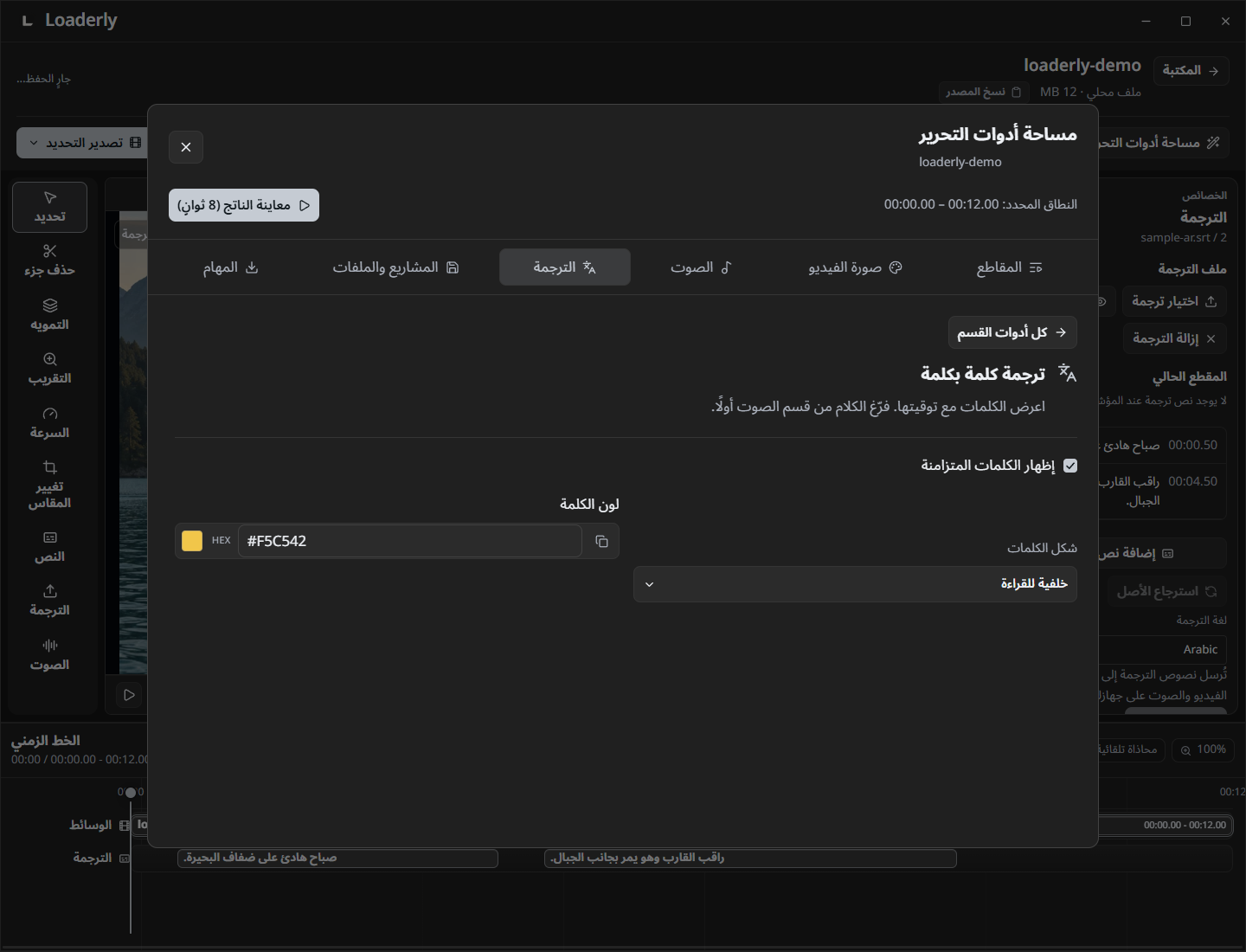Screen dimensions: 1246x952
Task: Select the تغيير المقاس crop tool
Action: pyautogui.click(x=49, y=485)
